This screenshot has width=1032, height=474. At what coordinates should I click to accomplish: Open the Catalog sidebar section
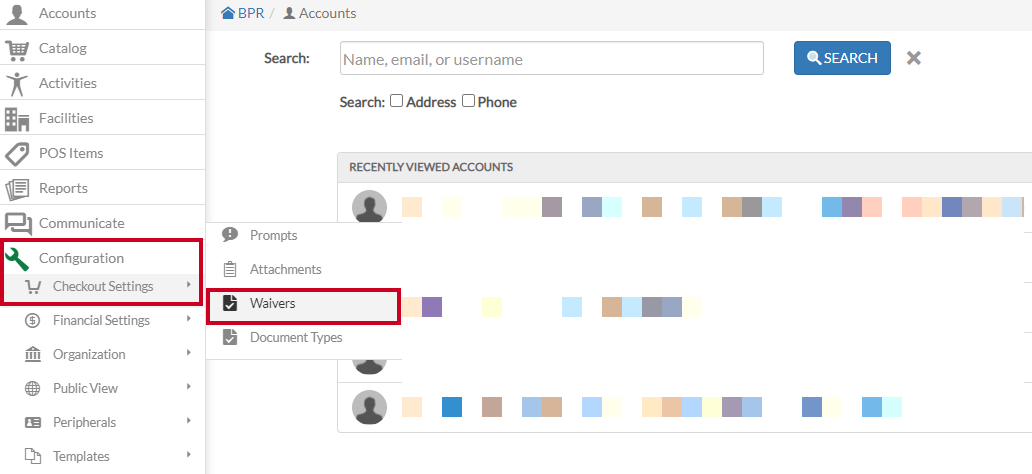(102, 48)
